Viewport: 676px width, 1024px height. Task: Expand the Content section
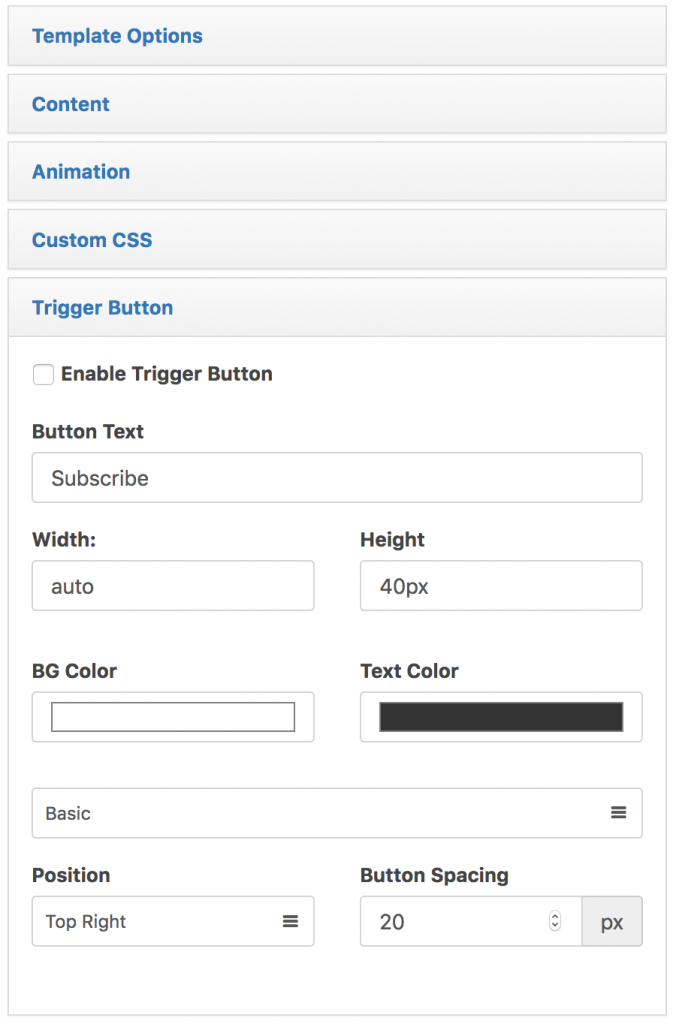(70, 104)
